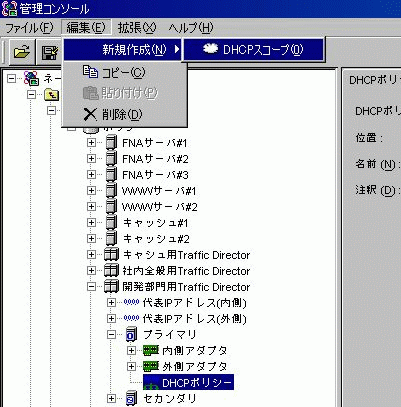Expand FNAサーバ#3 node
Screen dimensions: 401x407
[x=91, y=175]
